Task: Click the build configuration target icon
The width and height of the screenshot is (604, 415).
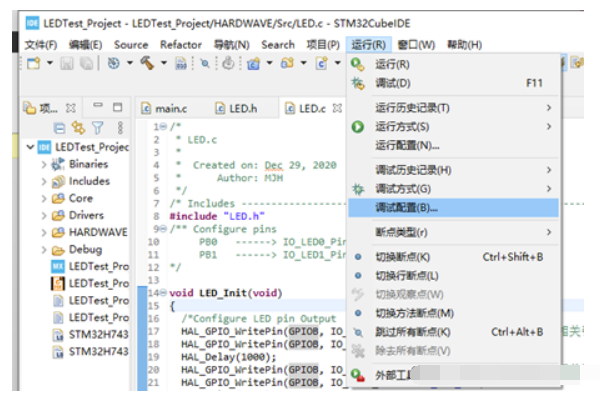Action: 113,63
